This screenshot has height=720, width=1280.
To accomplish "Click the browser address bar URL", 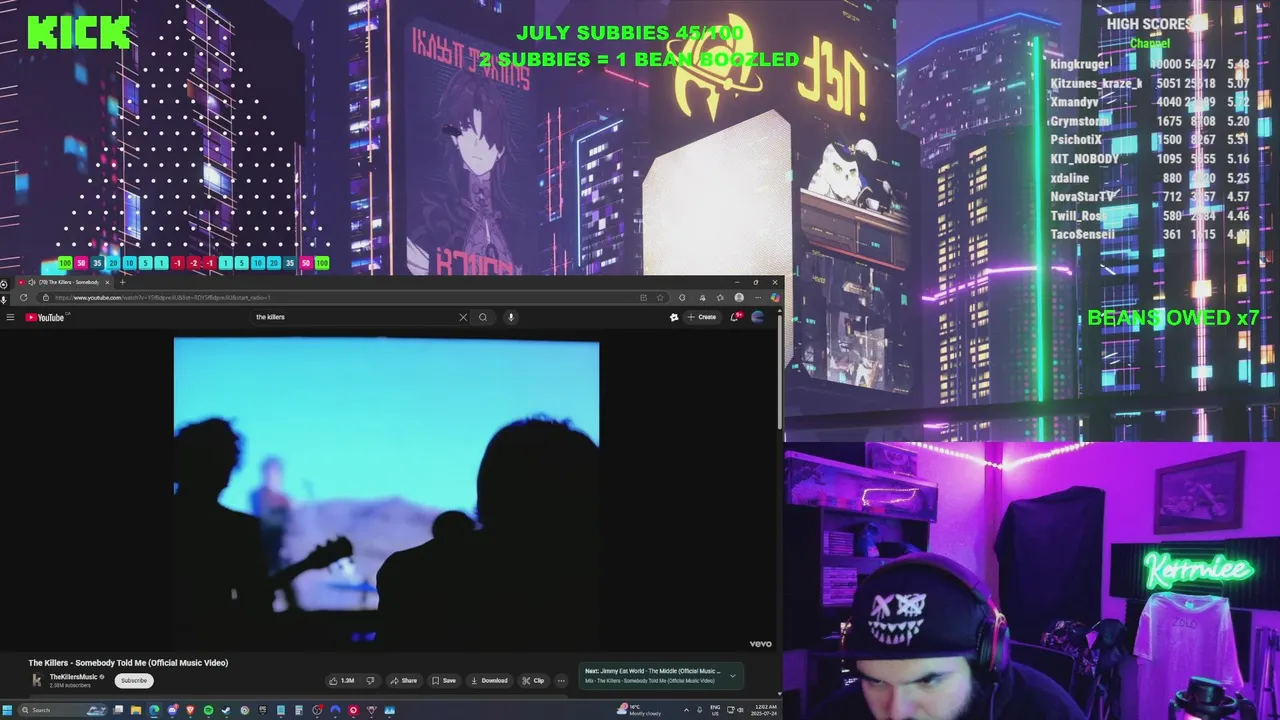I will 162,298.
